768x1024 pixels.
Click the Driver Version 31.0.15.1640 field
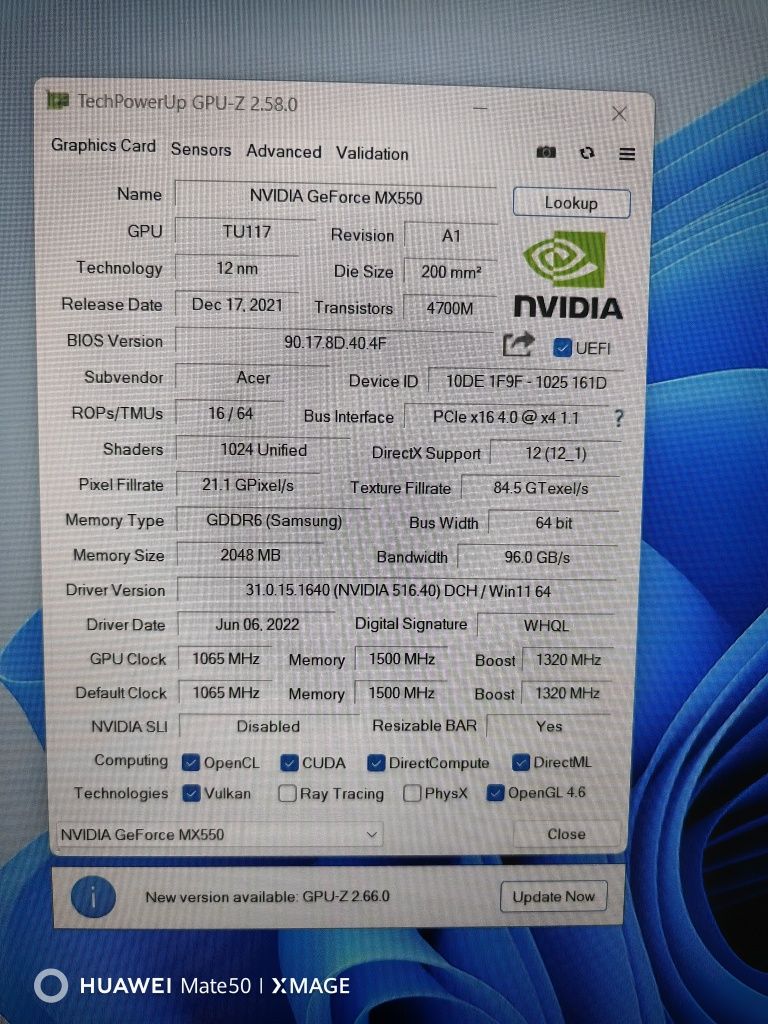coord(398,591)
